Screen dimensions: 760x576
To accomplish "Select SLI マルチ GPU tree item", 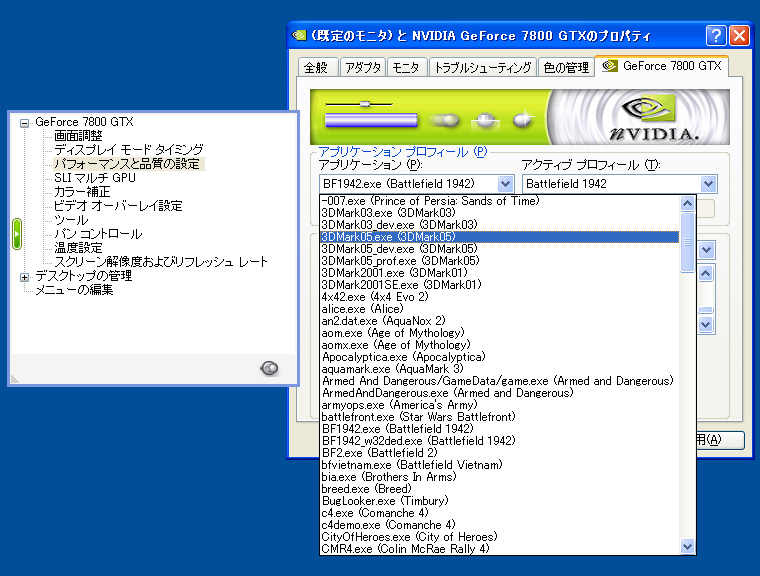I will tap(95, 177).
